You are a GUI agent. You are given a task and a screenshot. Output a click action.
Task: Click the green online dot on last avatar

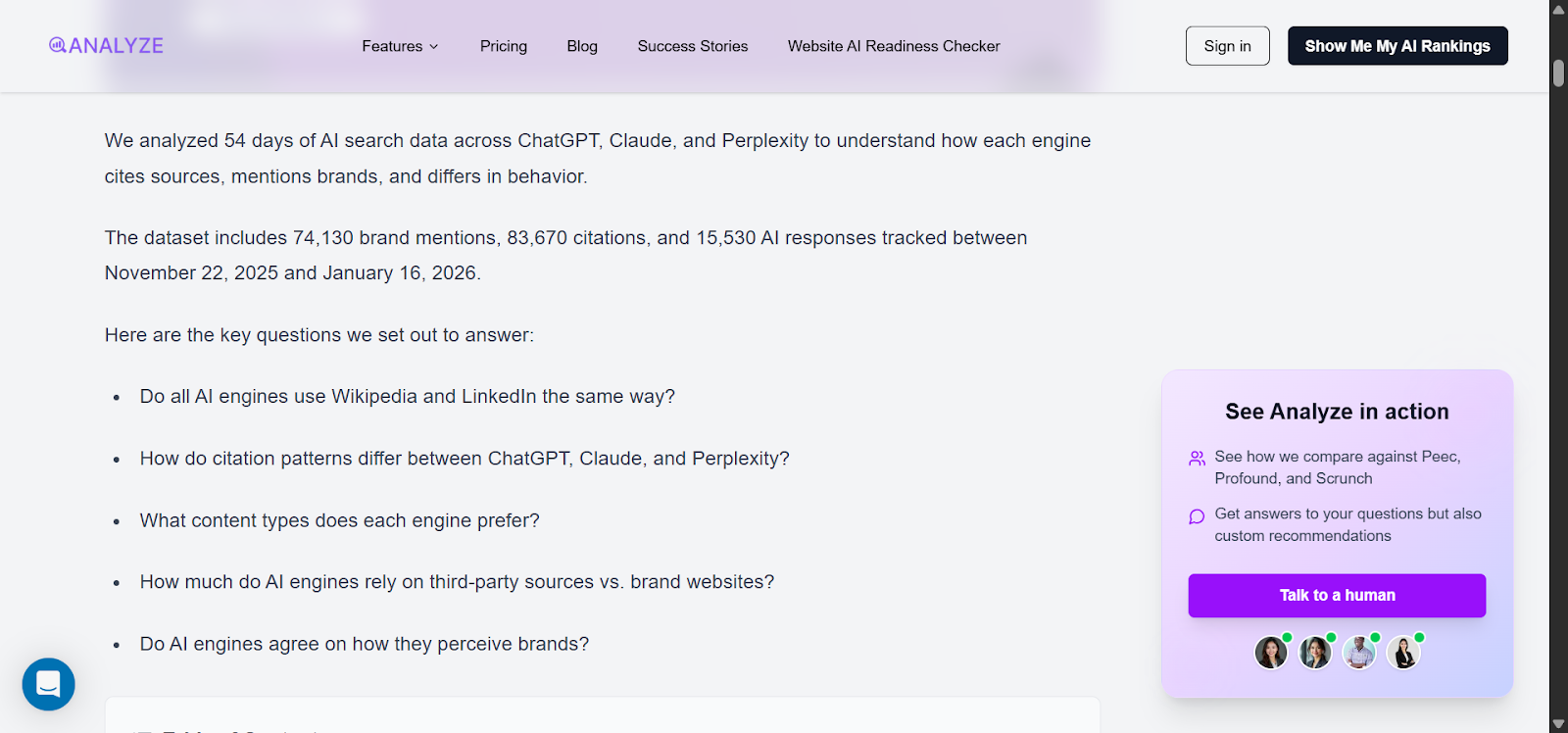[x=1419, y=638]
